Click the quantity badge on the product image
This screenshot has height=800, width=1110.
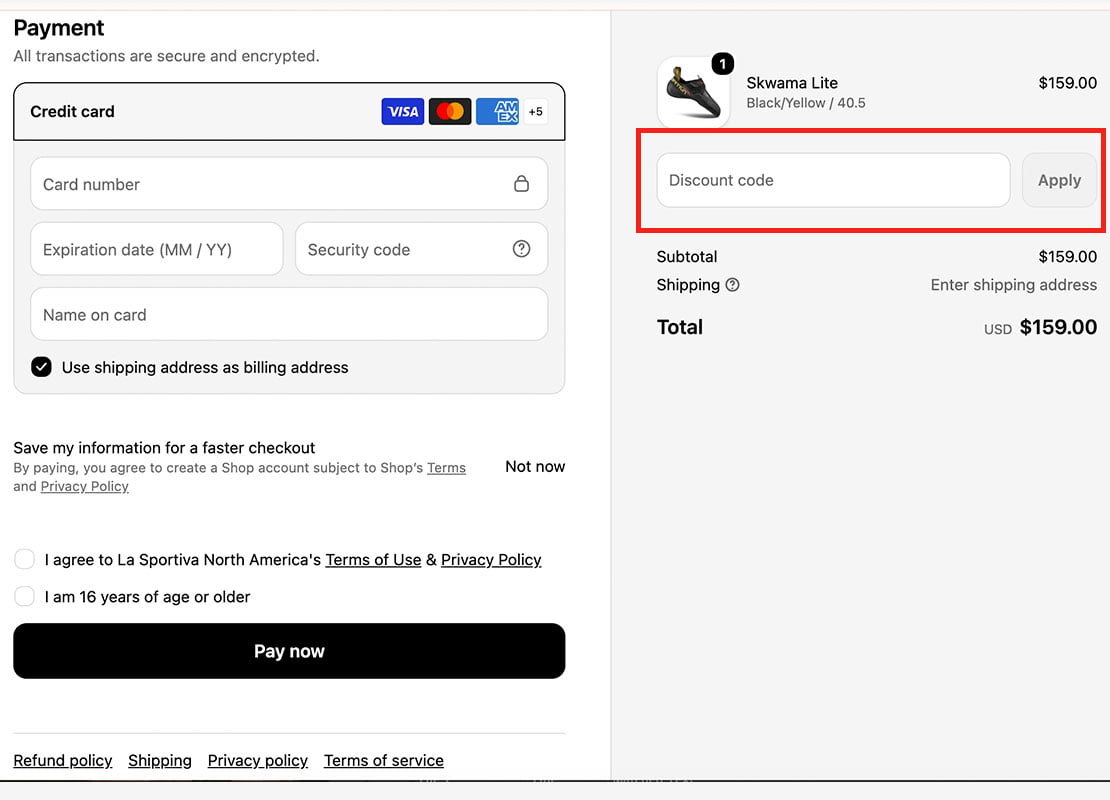coord(722,64)
